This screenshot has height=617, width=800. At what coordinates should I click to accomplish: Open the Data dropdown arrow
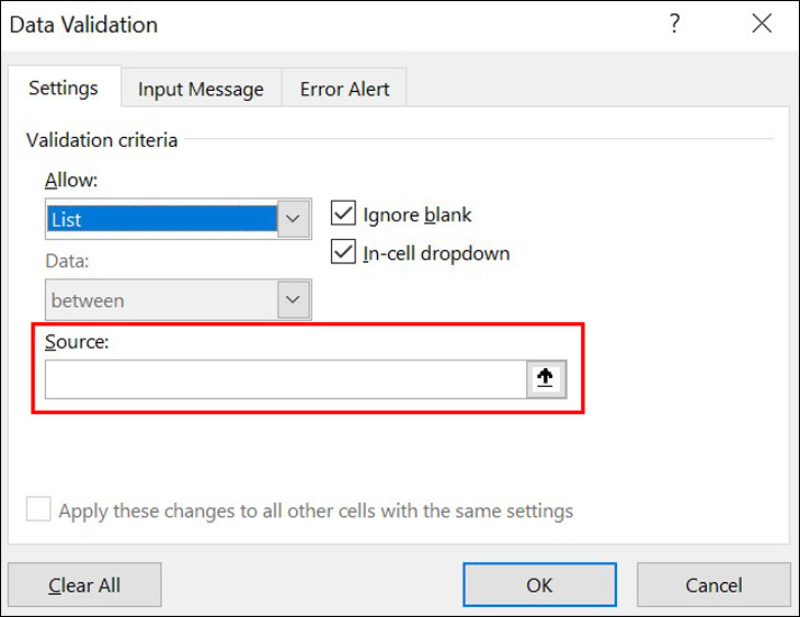(x=293, y=299)
